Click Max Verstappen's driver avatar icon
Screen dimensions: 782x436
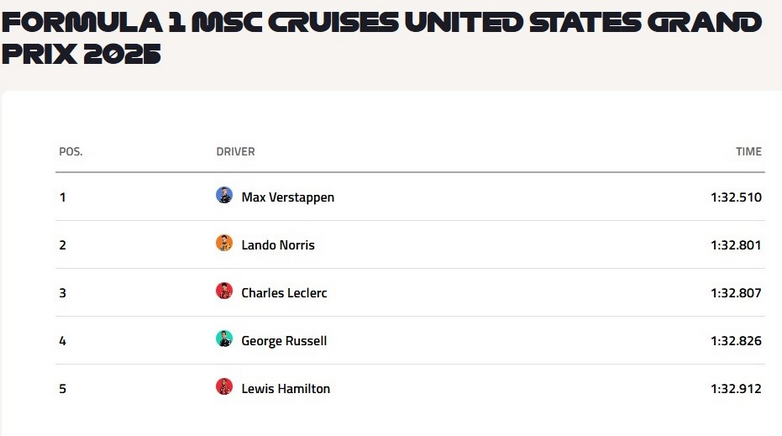224,196
